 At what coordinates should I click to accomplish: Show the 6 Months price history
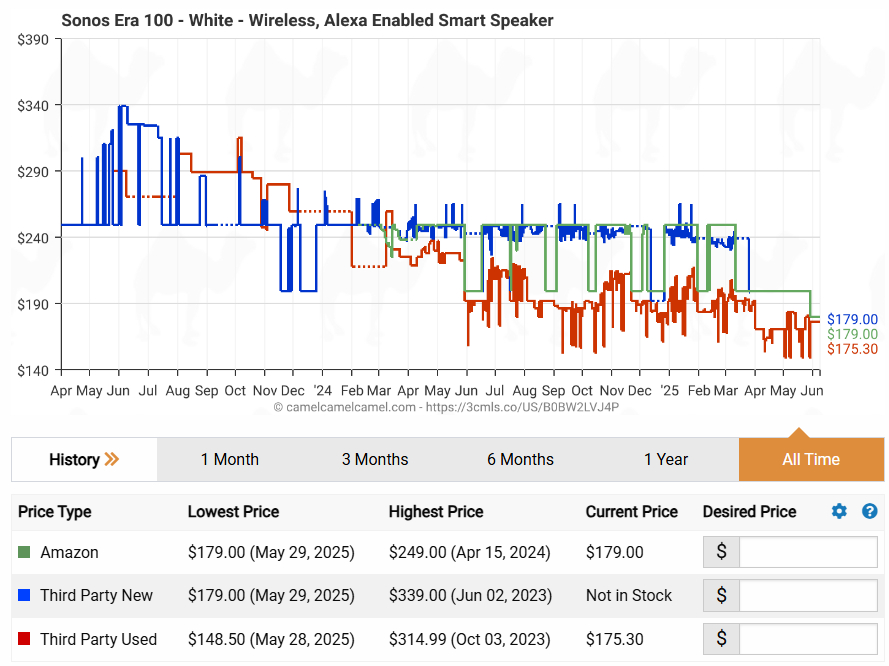tap(520, 460)
